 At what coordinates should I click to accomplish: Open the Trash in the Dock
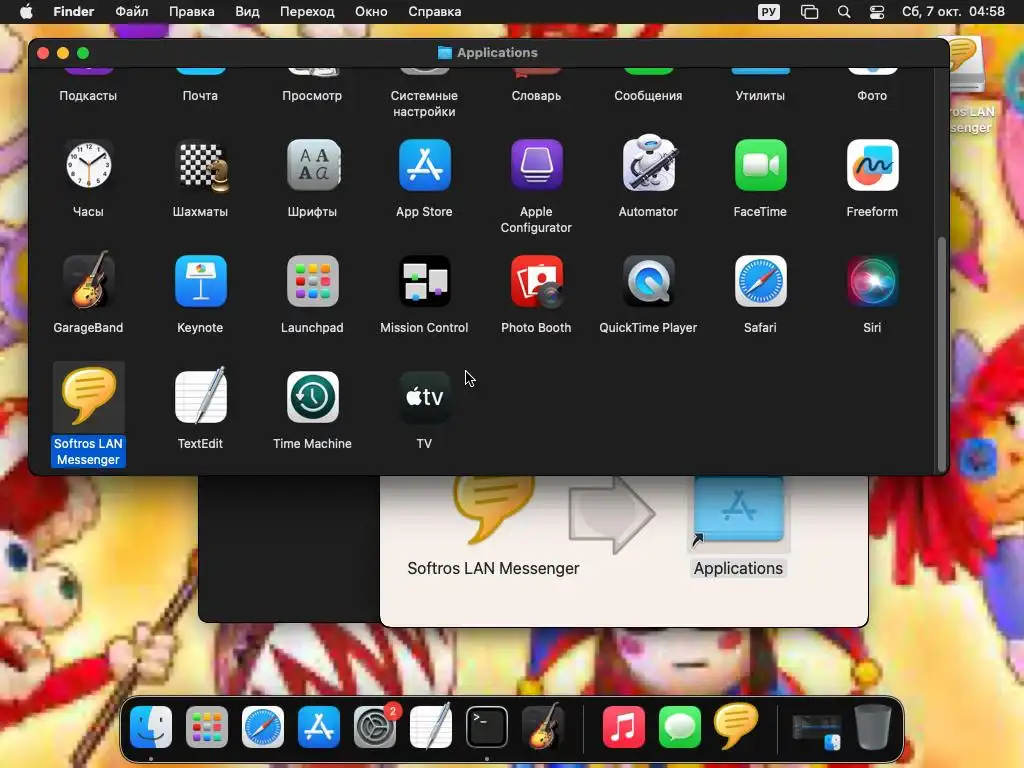[x=873, y=727]
